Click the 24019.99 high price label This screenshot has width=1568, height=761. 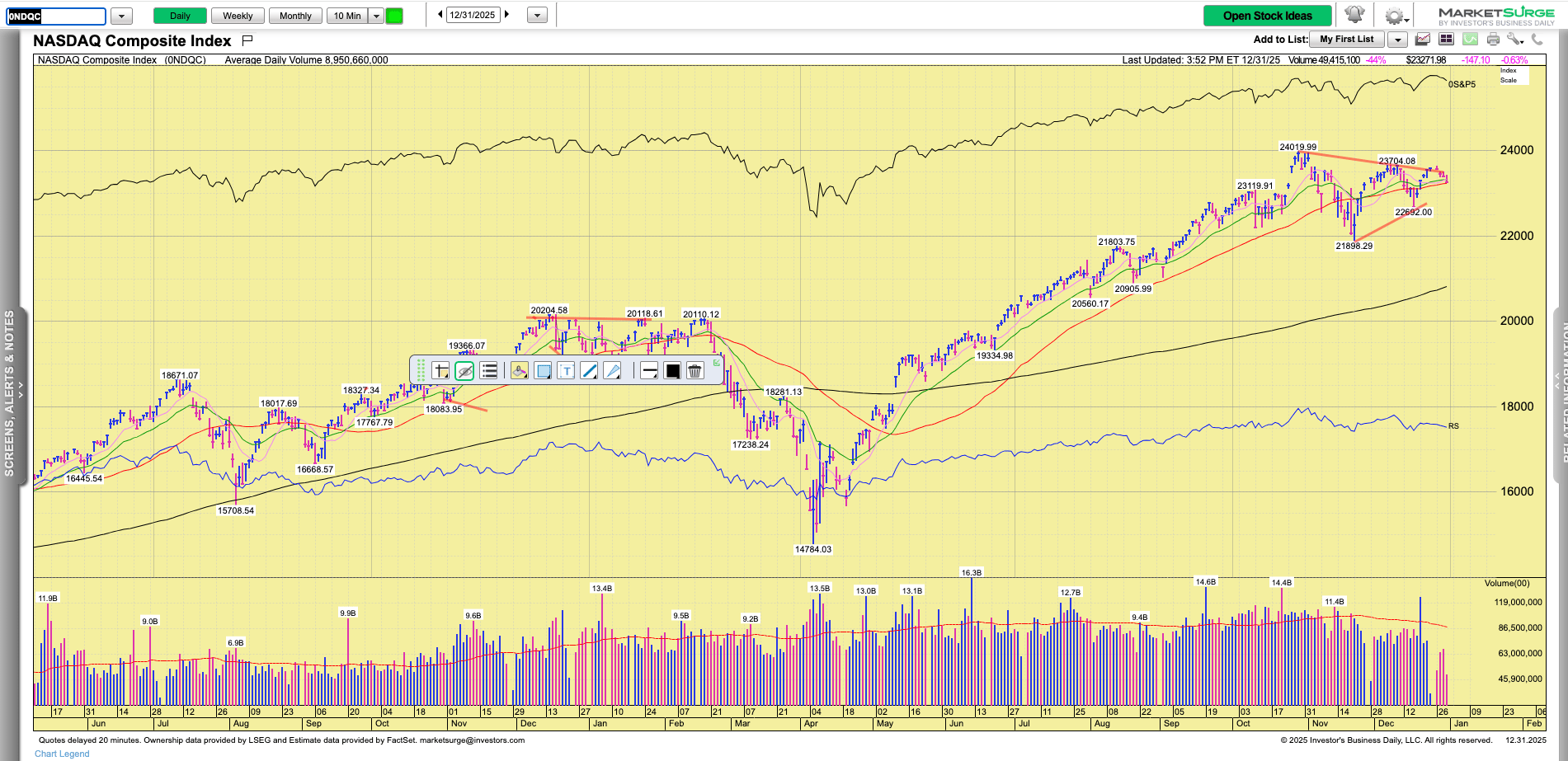coord(1298,147)
